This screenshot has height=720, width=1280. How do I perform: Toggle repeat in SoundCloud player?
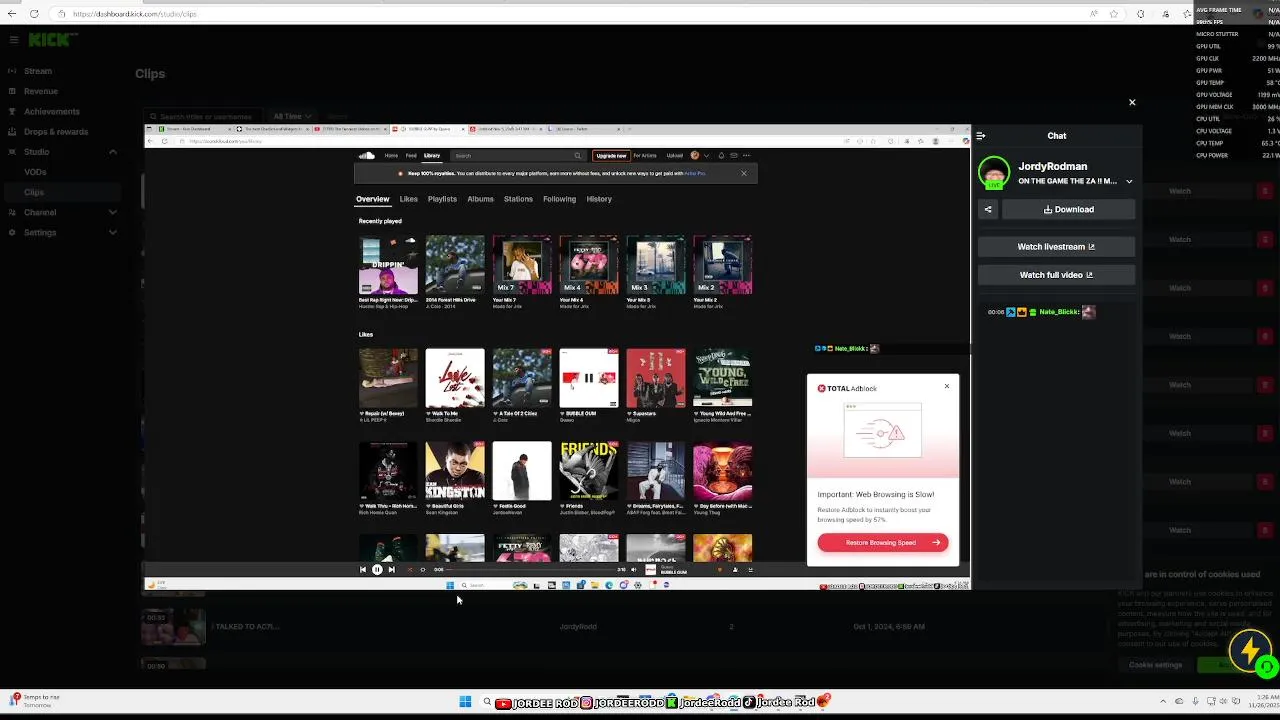click(x=422, y=570)
